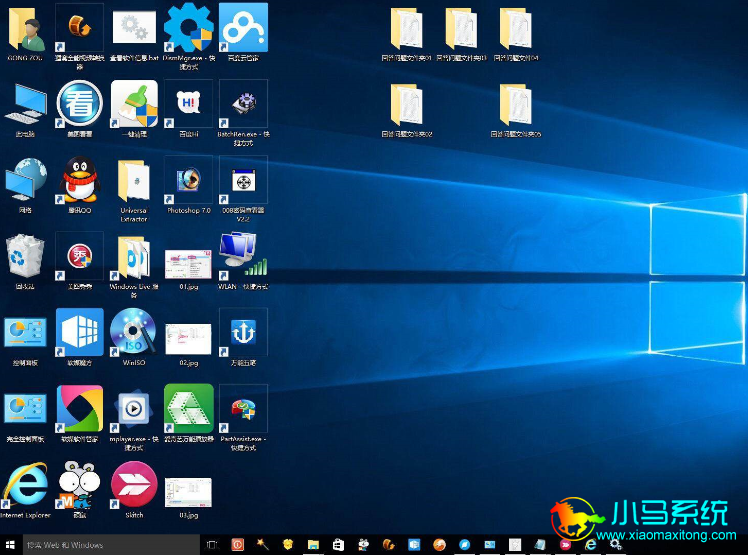The image size is (748, 555).
Task: Open the Windows Start menu
Action: [x=10, y=545]
